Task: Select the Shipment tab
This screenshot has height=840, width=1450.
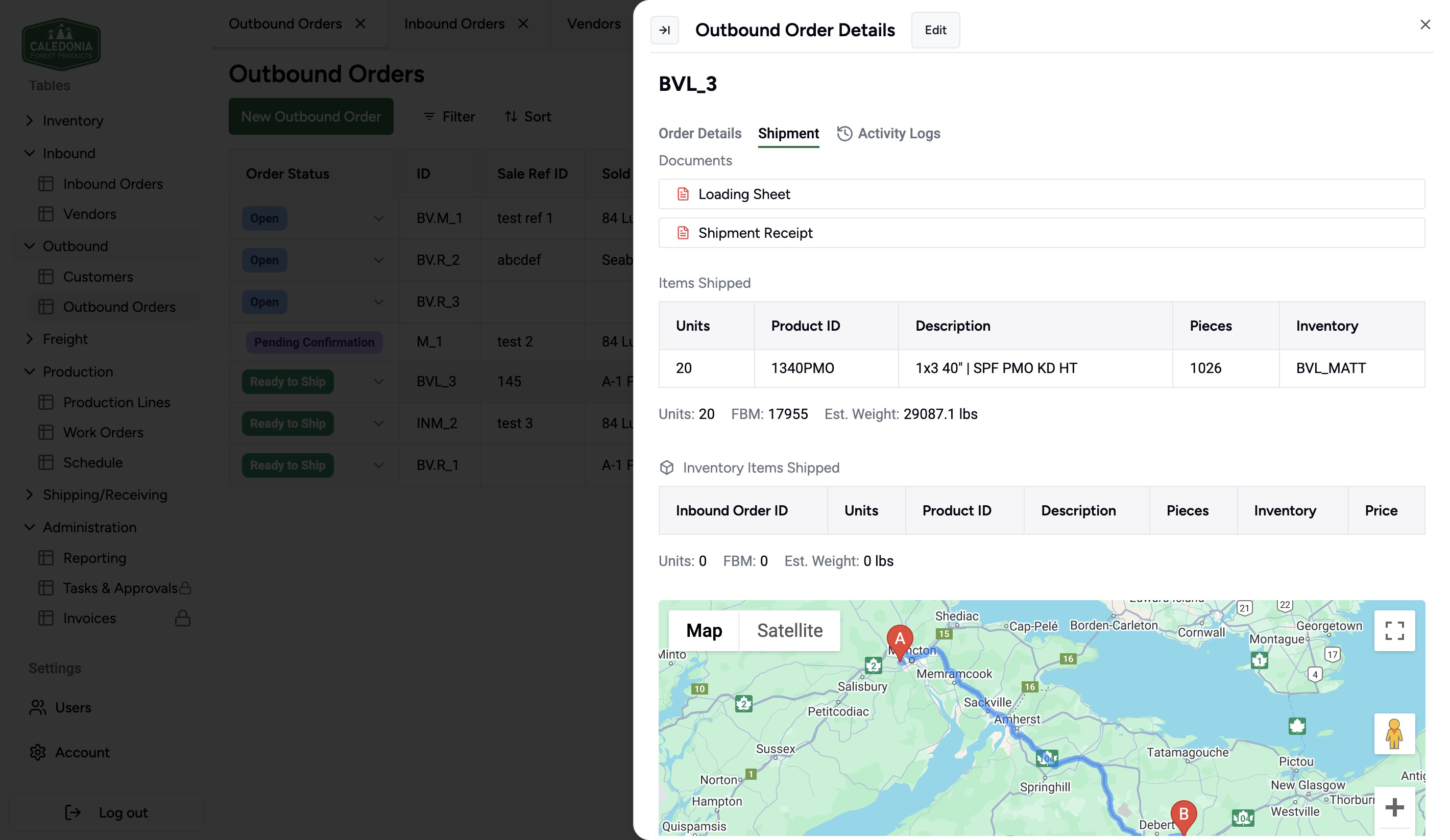Action: coord(788,133)
